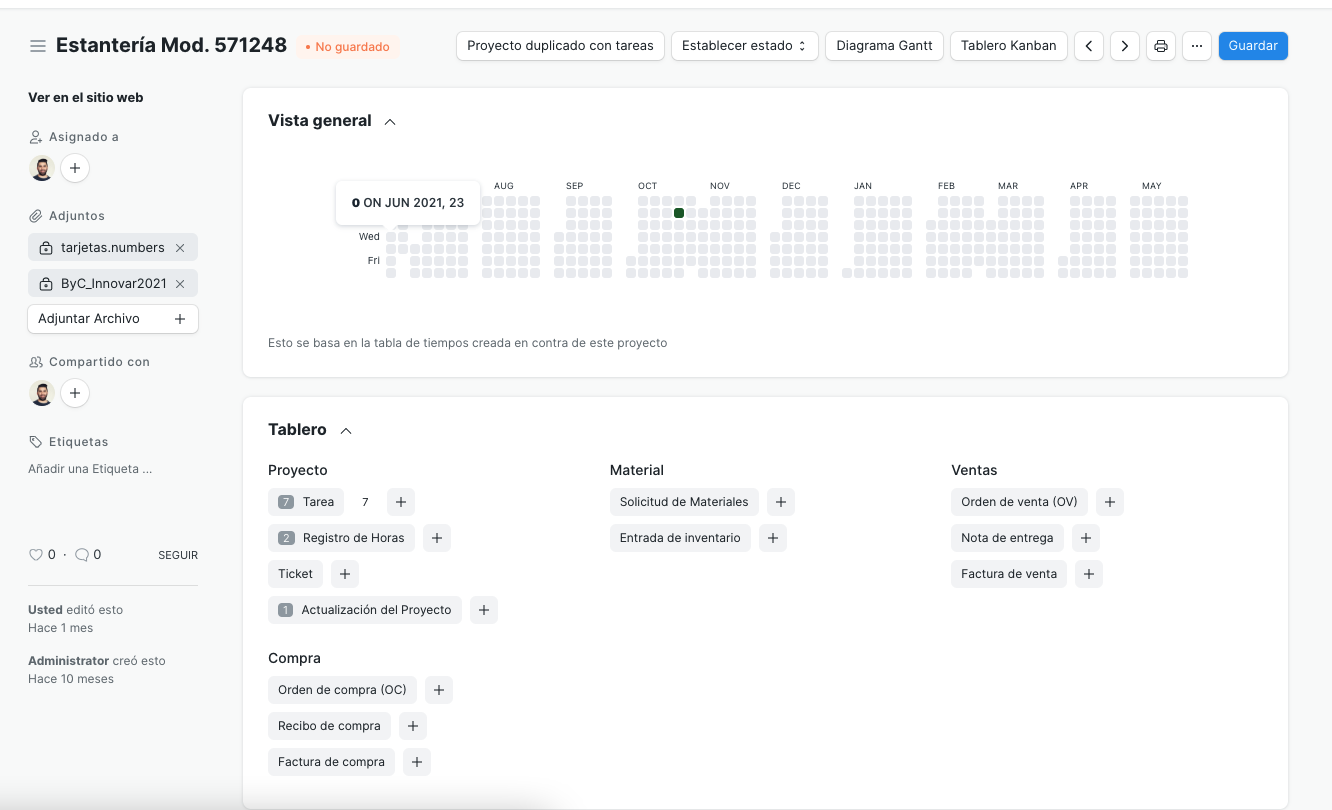Open the tarjetas.numbers attachment
1332x810 pixels.
[113, 247]
